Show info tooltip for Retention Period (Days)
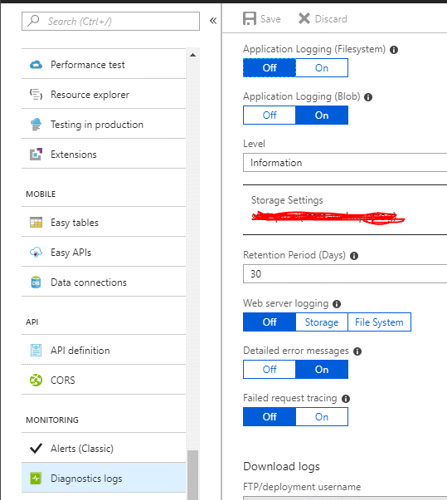This screenshot has height=500, width=447. pyautogui.click(x=354, y=256)
